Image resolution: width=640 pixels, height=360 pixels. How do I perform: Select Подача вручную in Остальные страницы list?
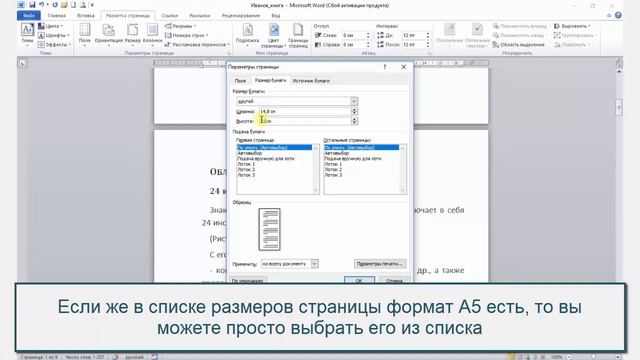(x=353, y=158)
